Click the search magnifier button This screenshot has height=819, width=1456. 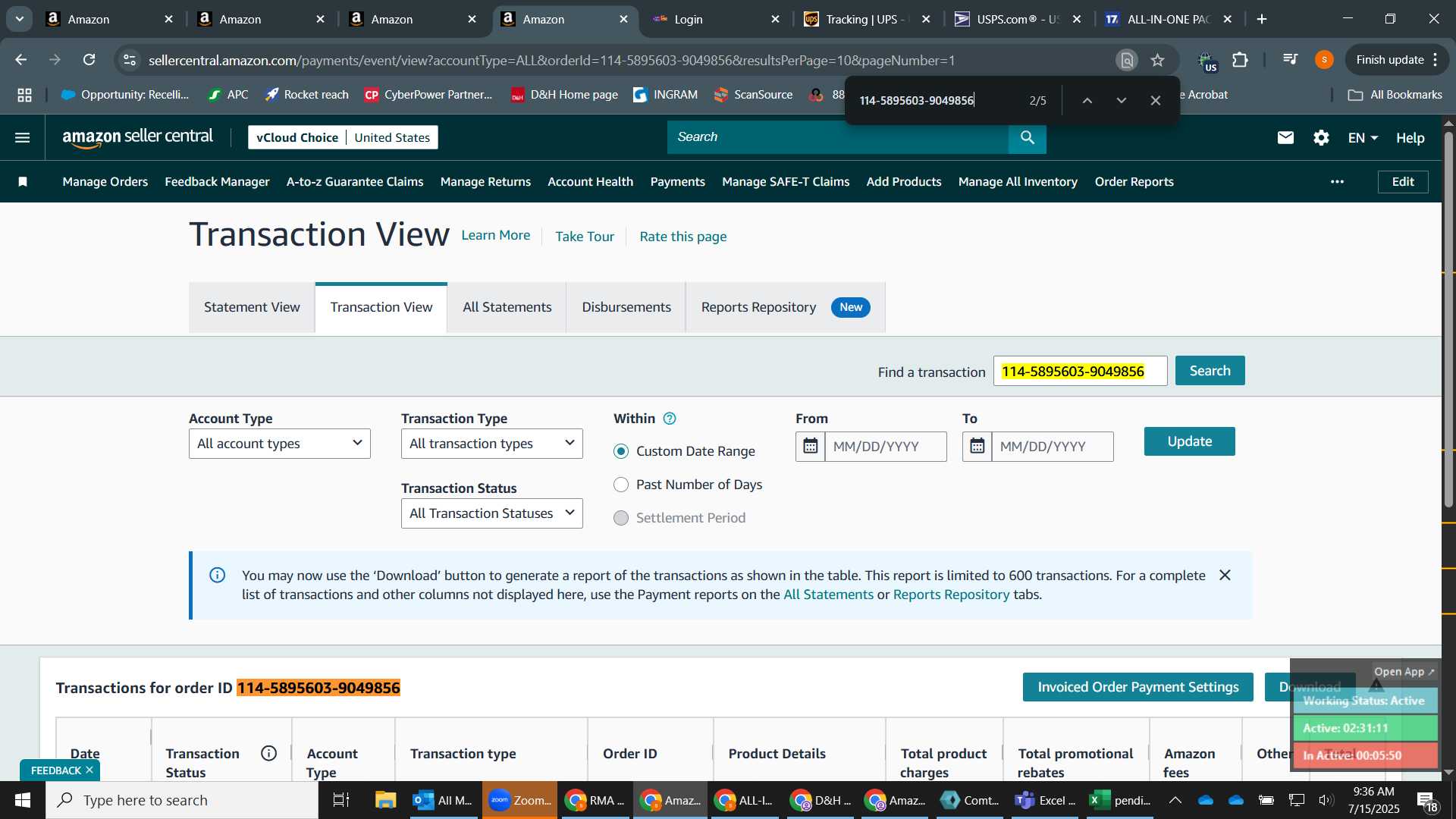tap(1028, 137)
